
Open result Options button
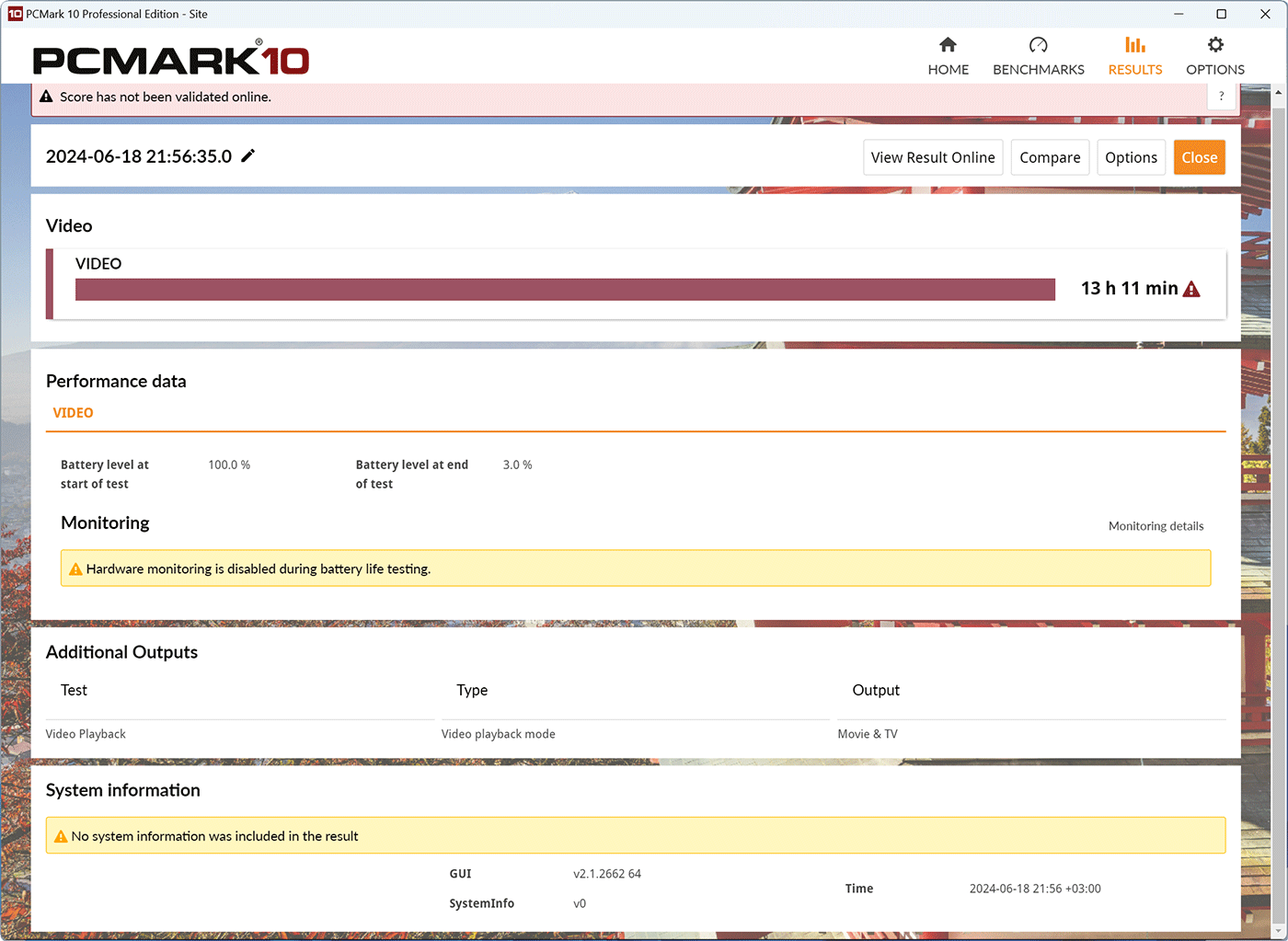click(1131, 157)
